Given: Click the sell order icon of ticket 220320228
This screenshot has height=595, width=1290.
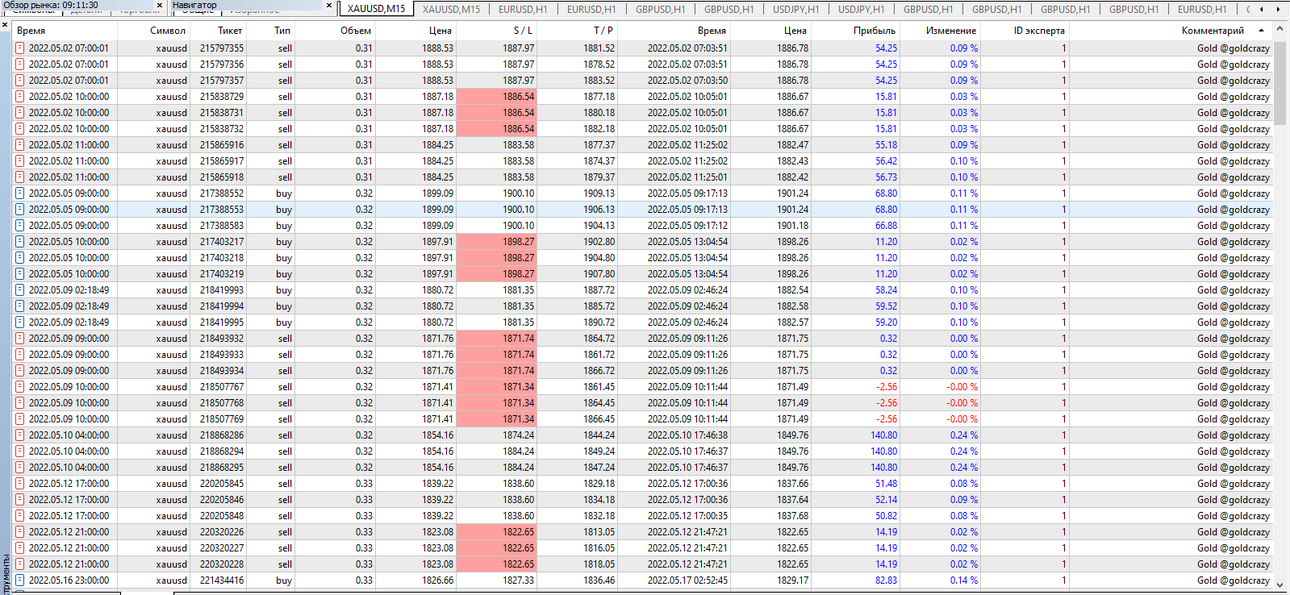Looking at the screenshot, I should coord(20,564).
